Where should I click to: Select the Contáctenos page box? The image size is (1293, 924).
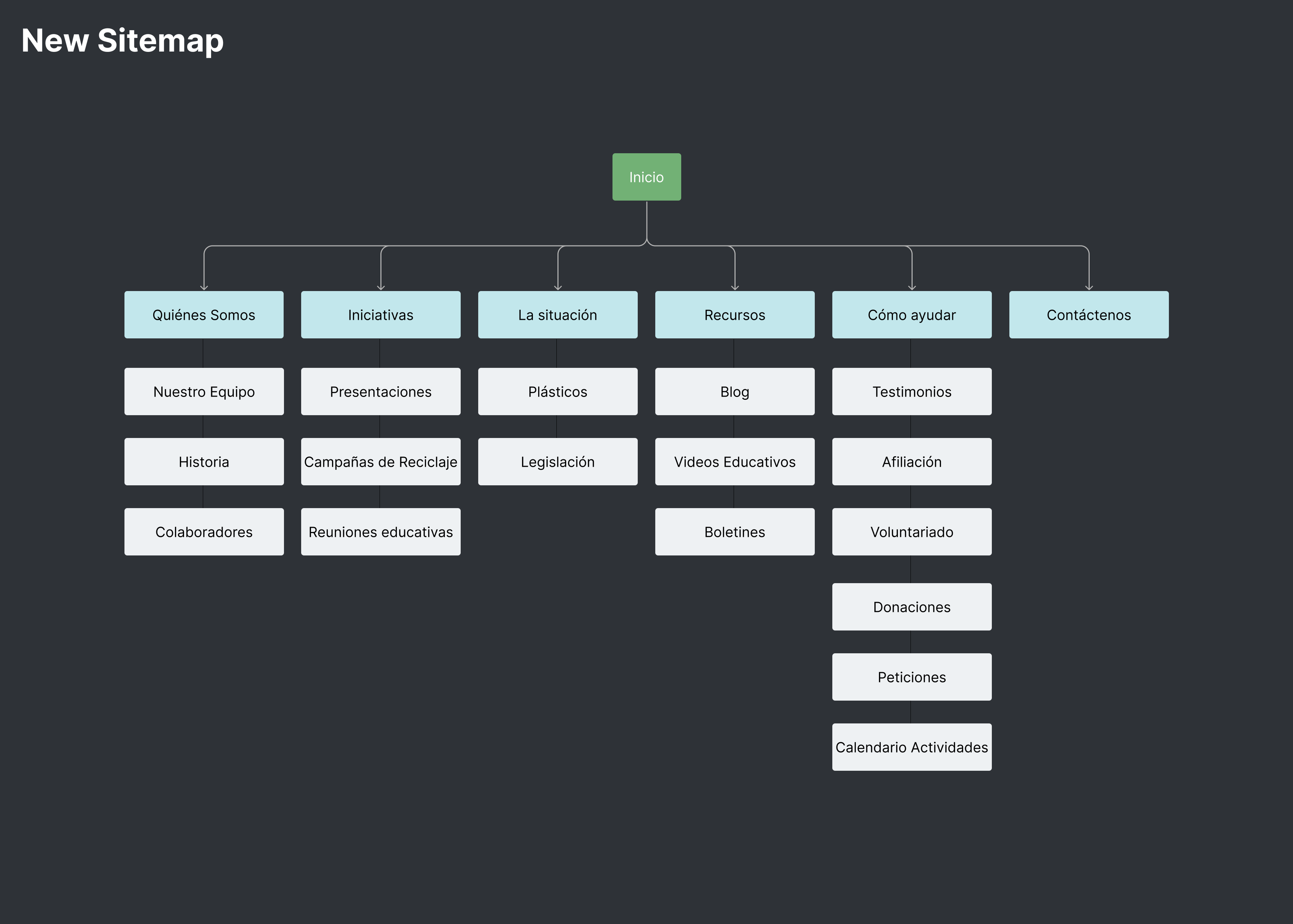(x=1089, y=314)
